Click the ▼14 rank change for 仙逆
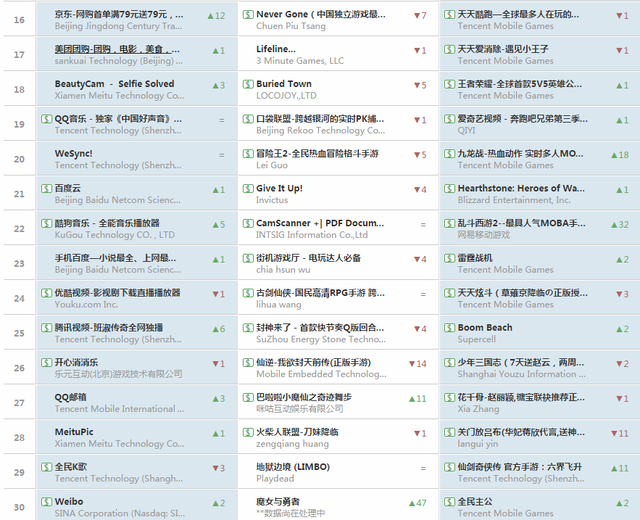The height and width of the screenshot is (520, 640). pos(418,364)
